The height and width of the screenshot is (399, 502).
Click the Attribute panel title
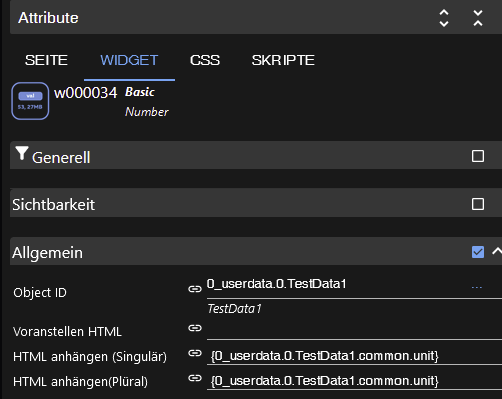click(x=48, y=18)
